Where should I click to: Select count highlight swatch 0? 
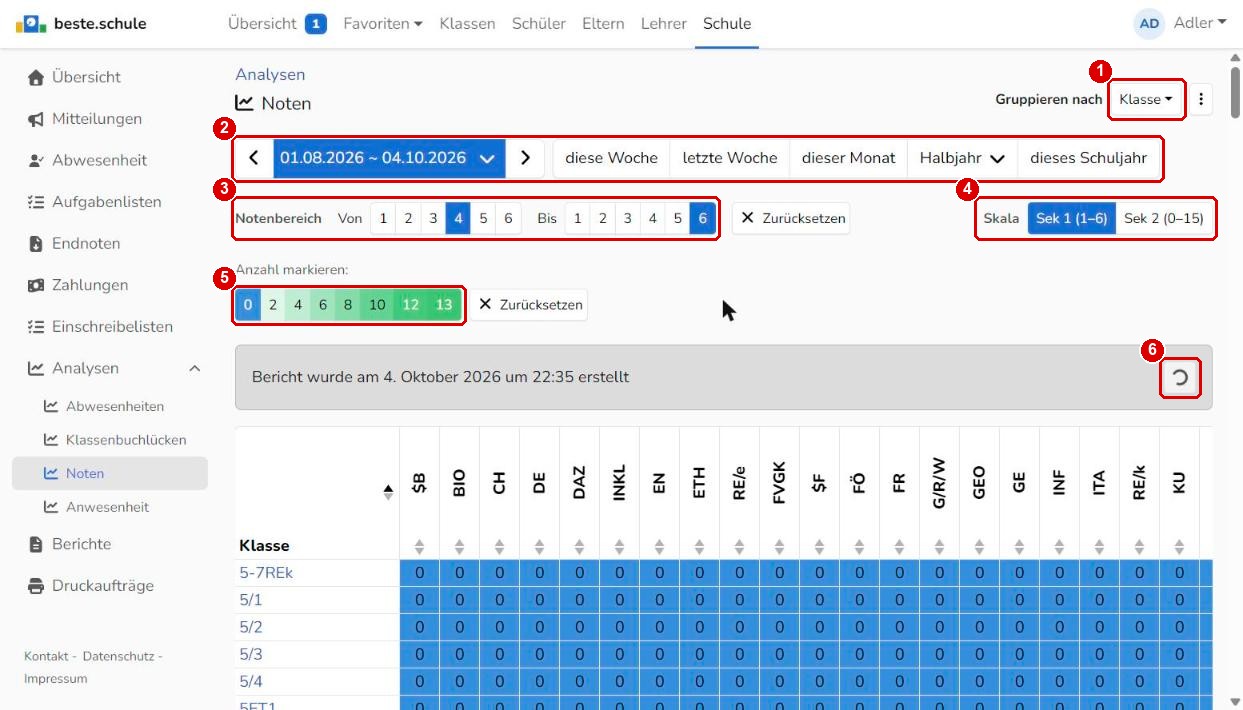tap(248, 305)
